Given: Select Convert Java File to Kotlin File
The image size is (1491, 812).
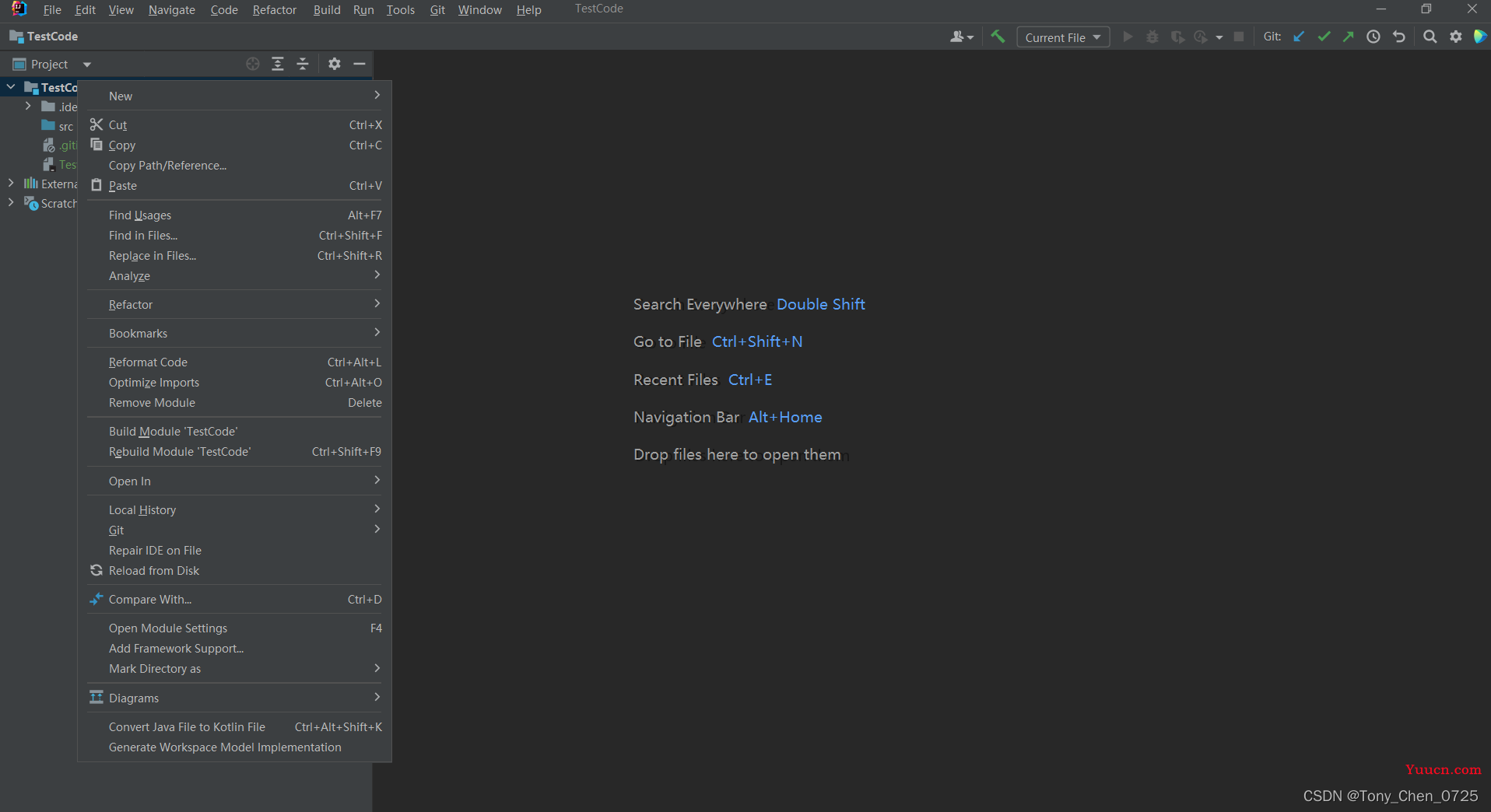Looking at the screenshot, I should 234,726.
